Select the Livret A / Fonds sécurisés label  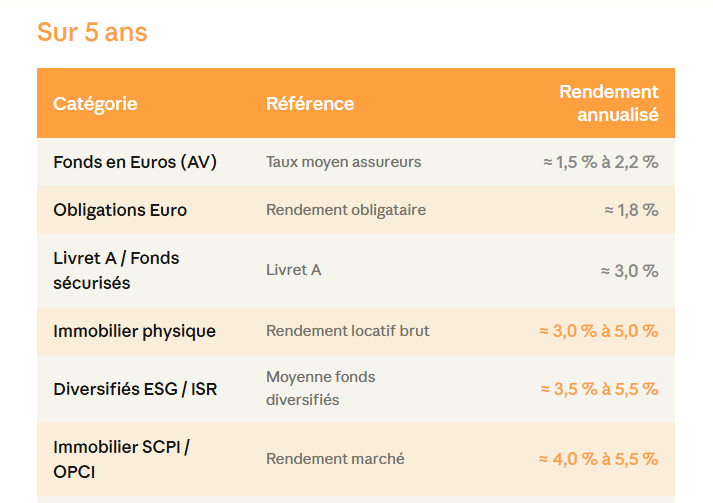click(116, 270)
